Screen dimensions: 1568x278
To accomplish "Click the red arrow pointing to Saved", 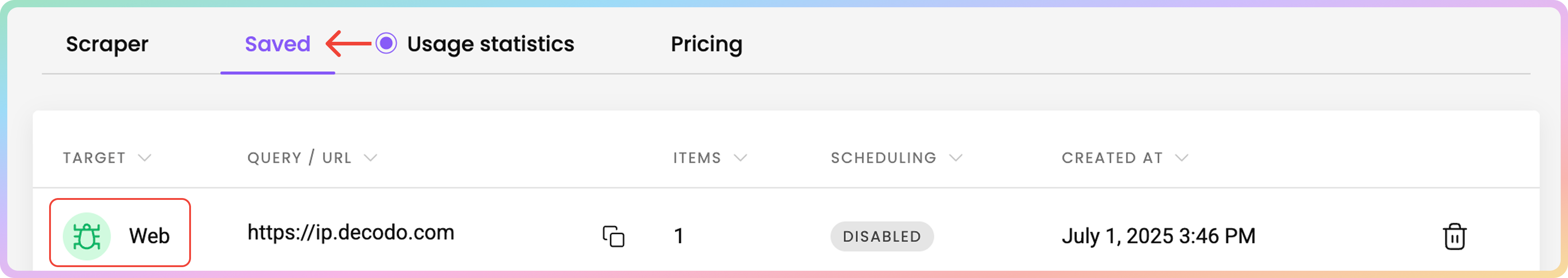I will tap(348, 44).
